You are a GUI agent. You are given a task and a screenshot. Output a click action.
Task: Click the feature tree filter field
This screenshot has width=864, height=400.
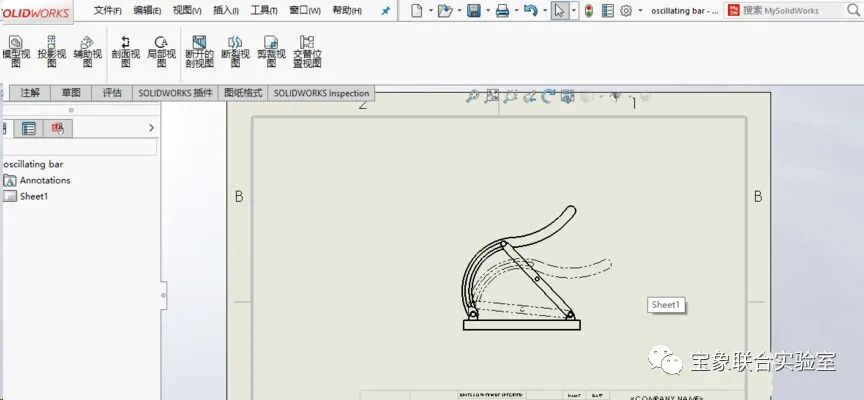tap(80, 147)
